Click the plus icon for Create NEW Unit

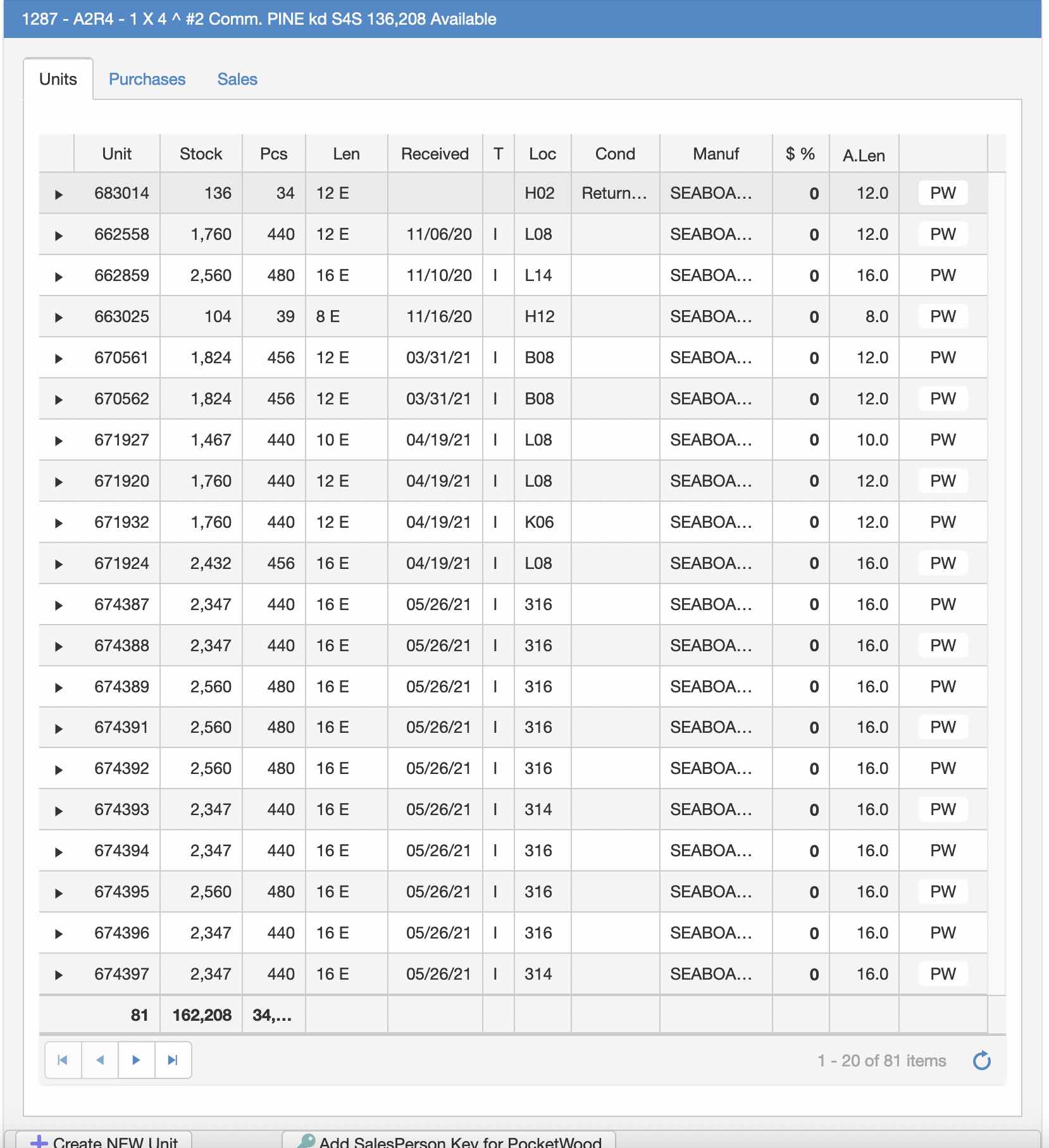point(39,1142)
